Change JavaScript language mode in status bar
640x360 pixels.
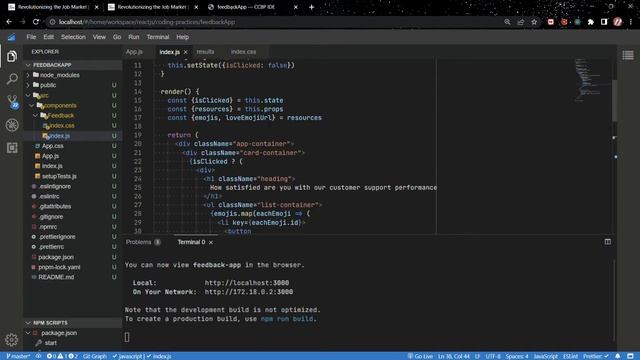[x=545, y=356]
